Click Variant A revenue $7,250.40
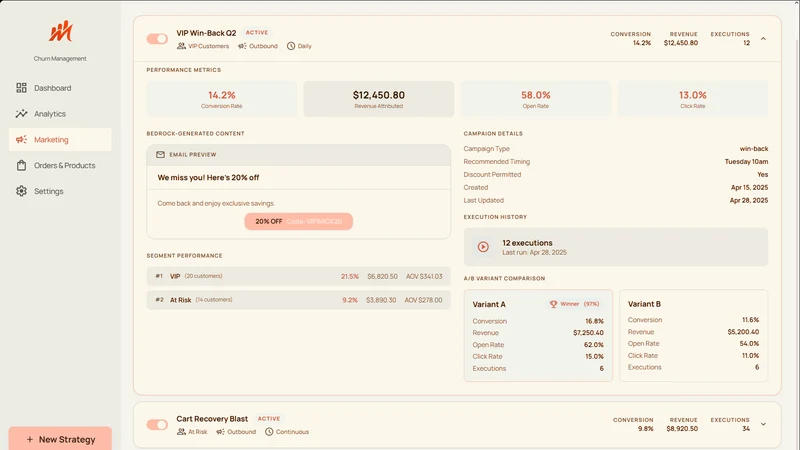 [x=588, y=333]
